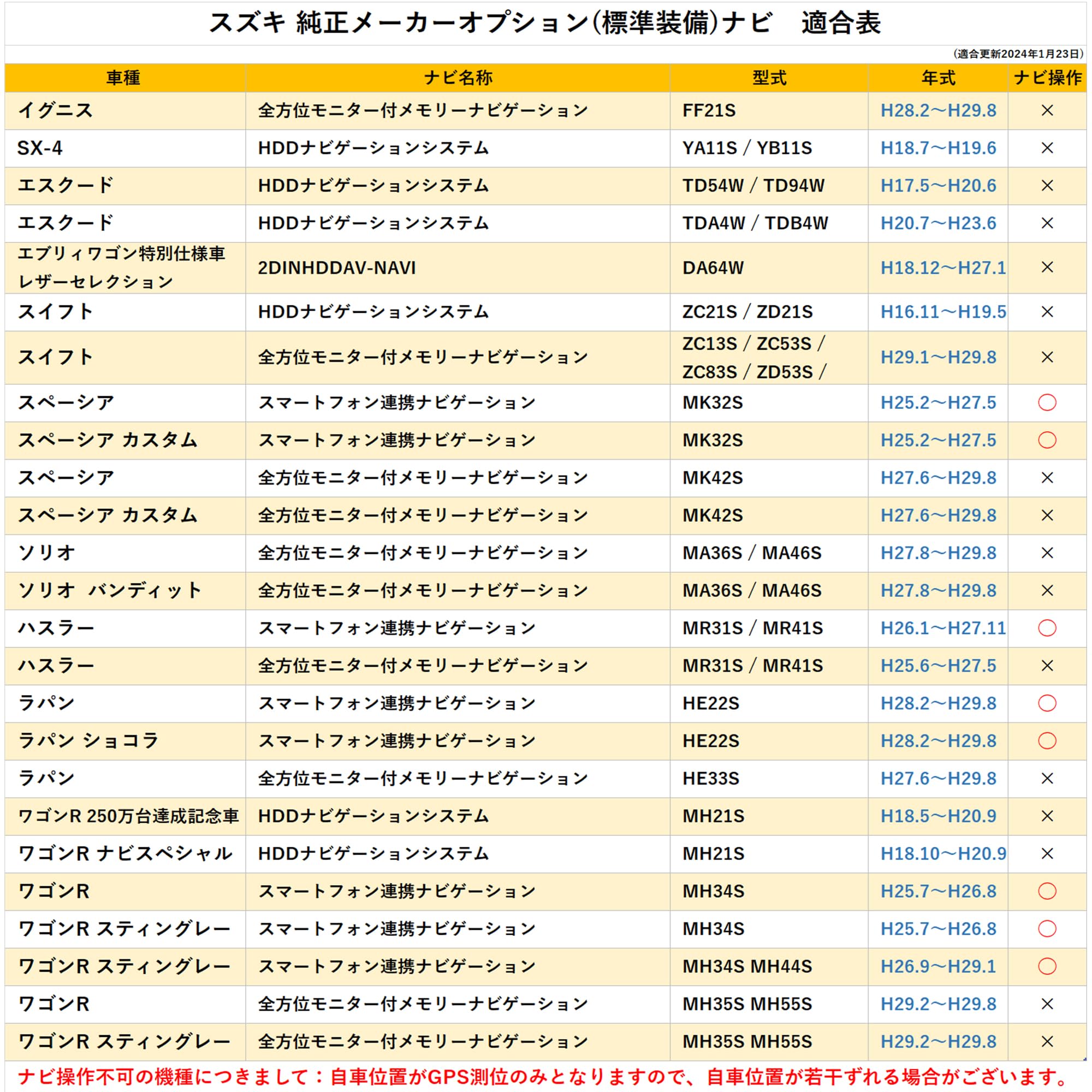Click the 年式 column header
This screenshot has height=1092, width=1092.
[938, 78]
